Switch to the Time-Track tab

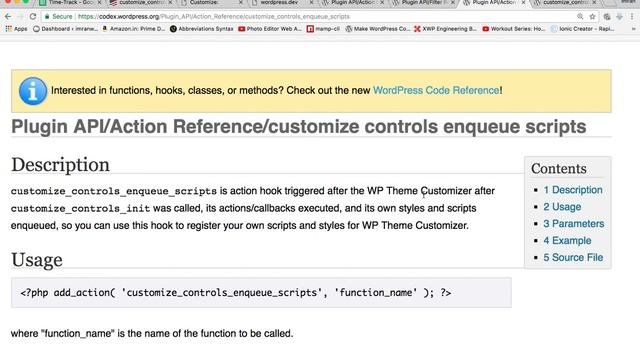coord(70,2)
